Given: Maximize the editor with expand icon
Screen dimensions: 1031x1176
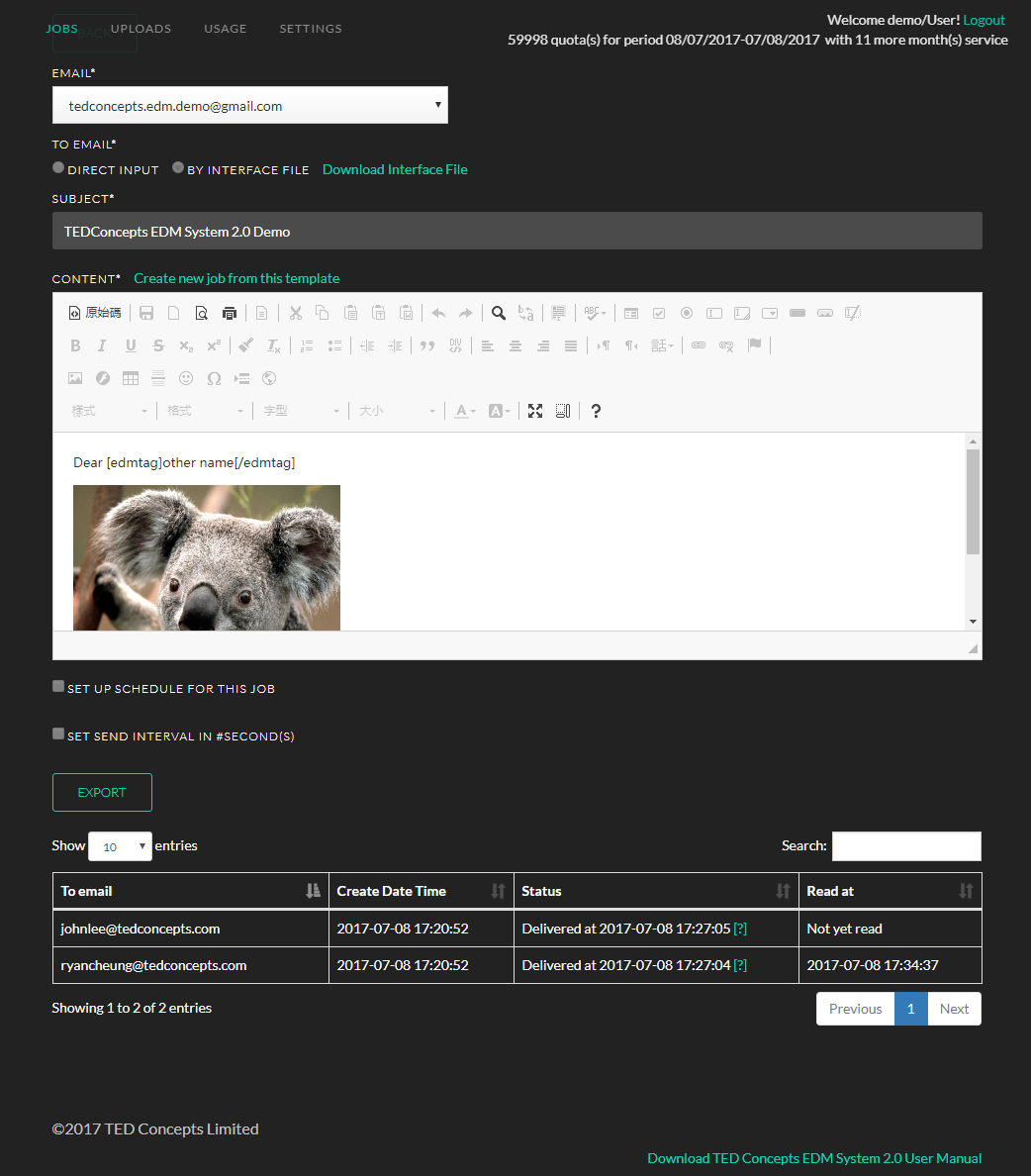Looking at the screenshot, I should 534,411.
